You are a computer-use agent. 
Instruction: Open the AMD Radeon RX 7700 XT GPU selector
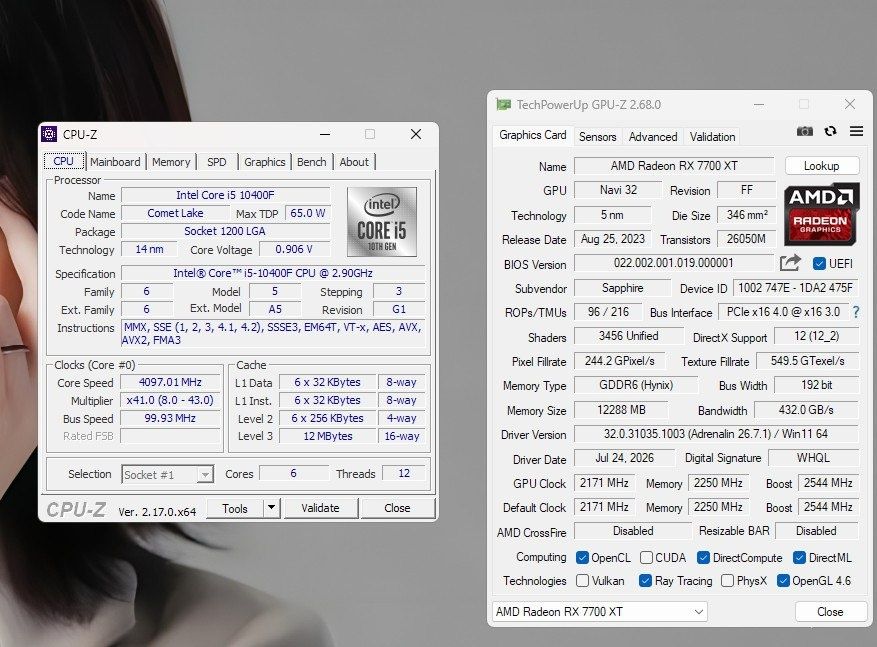(600, 612)
